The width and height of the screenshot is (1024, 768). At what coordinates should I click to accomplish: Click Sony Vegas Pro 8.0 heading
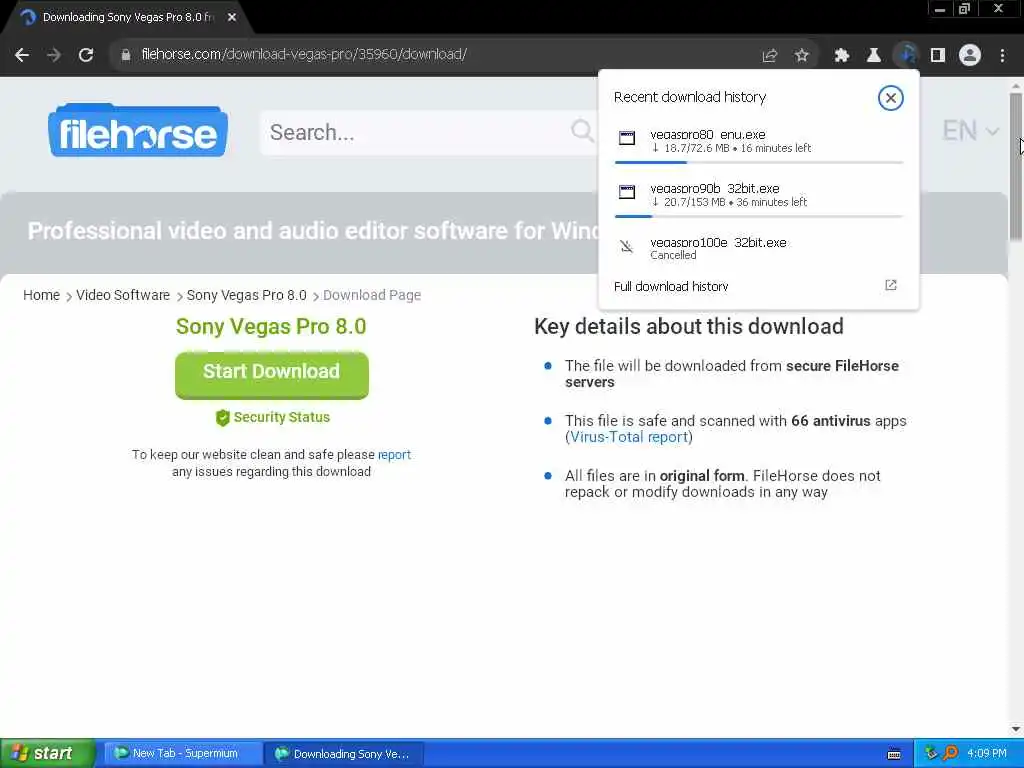271,327
